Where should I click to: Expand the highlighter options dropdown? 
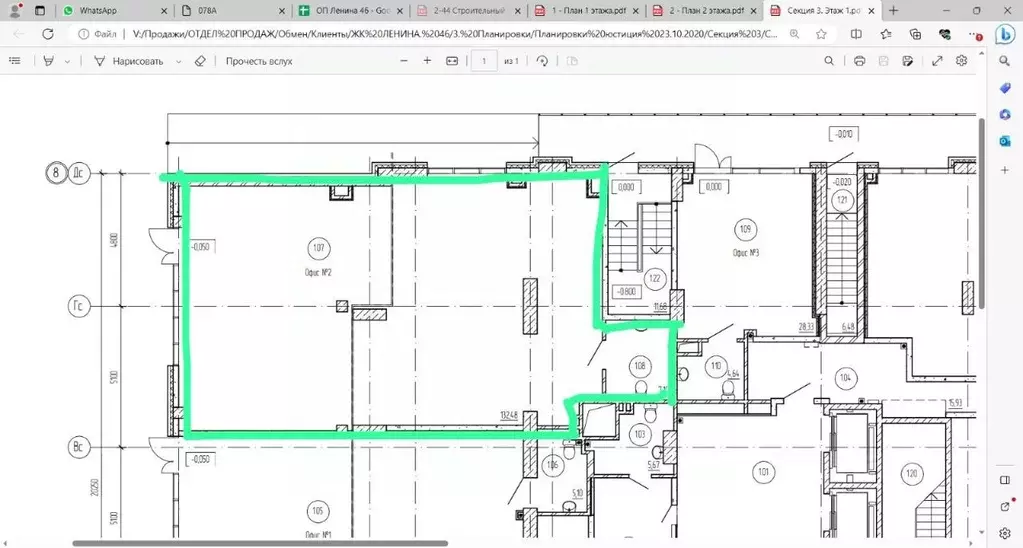(67, 61)
